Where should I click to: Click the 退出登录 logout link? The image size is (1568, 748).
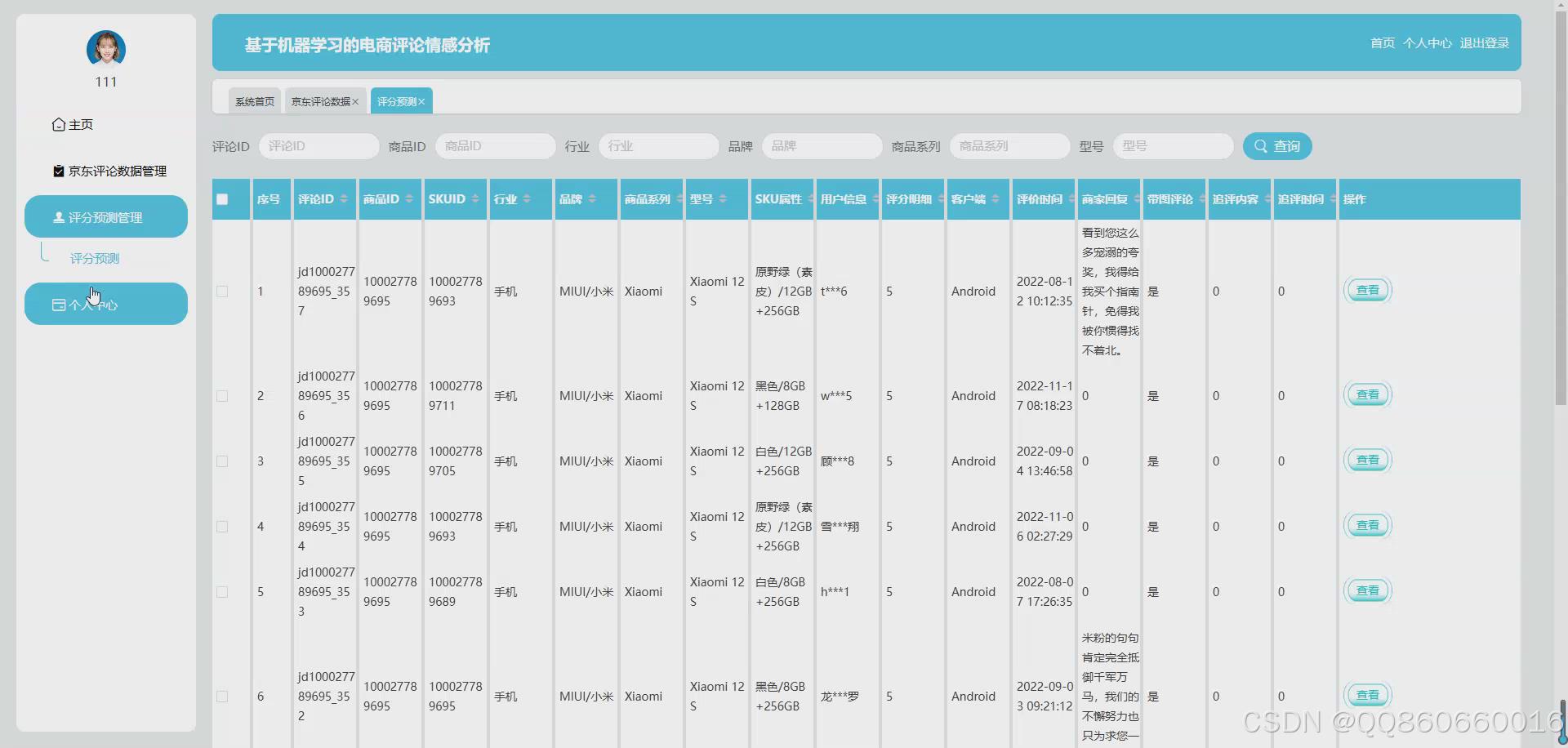(x=1485, y=43)
